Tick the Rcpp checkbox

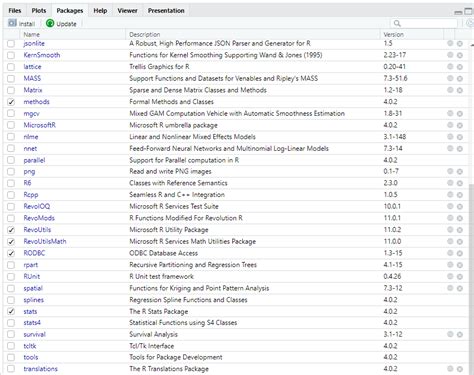pyautogui.click(x=11, y=195)
